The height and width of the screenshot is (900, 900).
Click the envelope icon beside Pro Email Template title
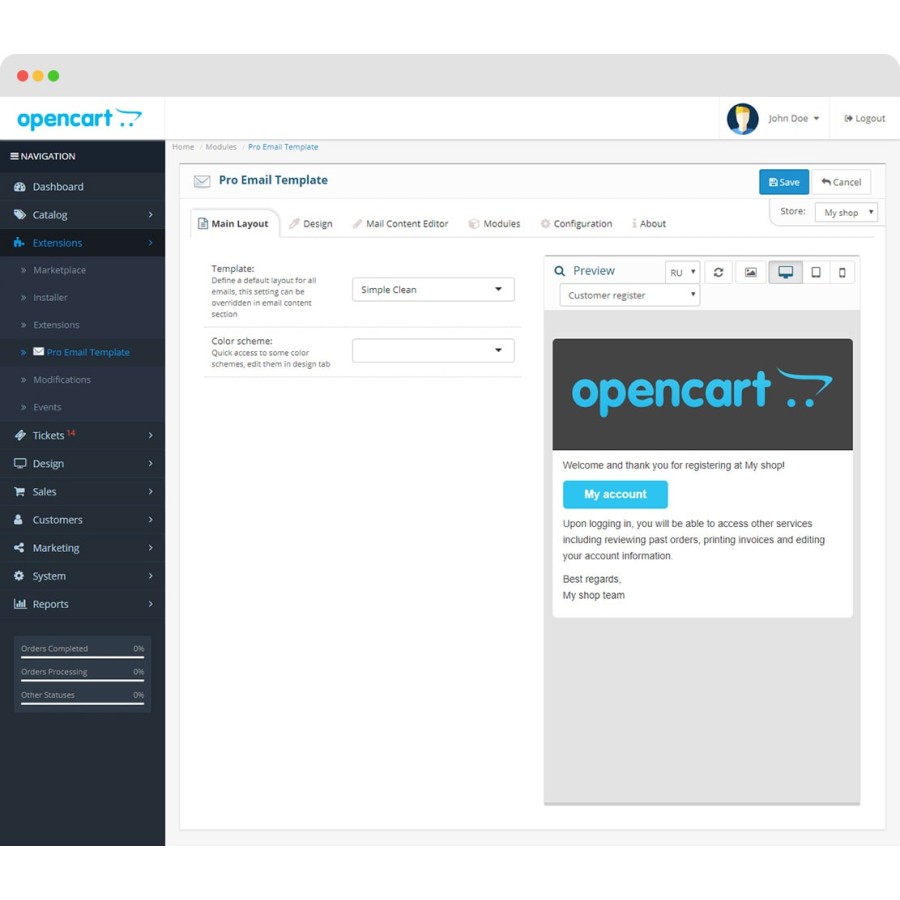coord(202,181)
